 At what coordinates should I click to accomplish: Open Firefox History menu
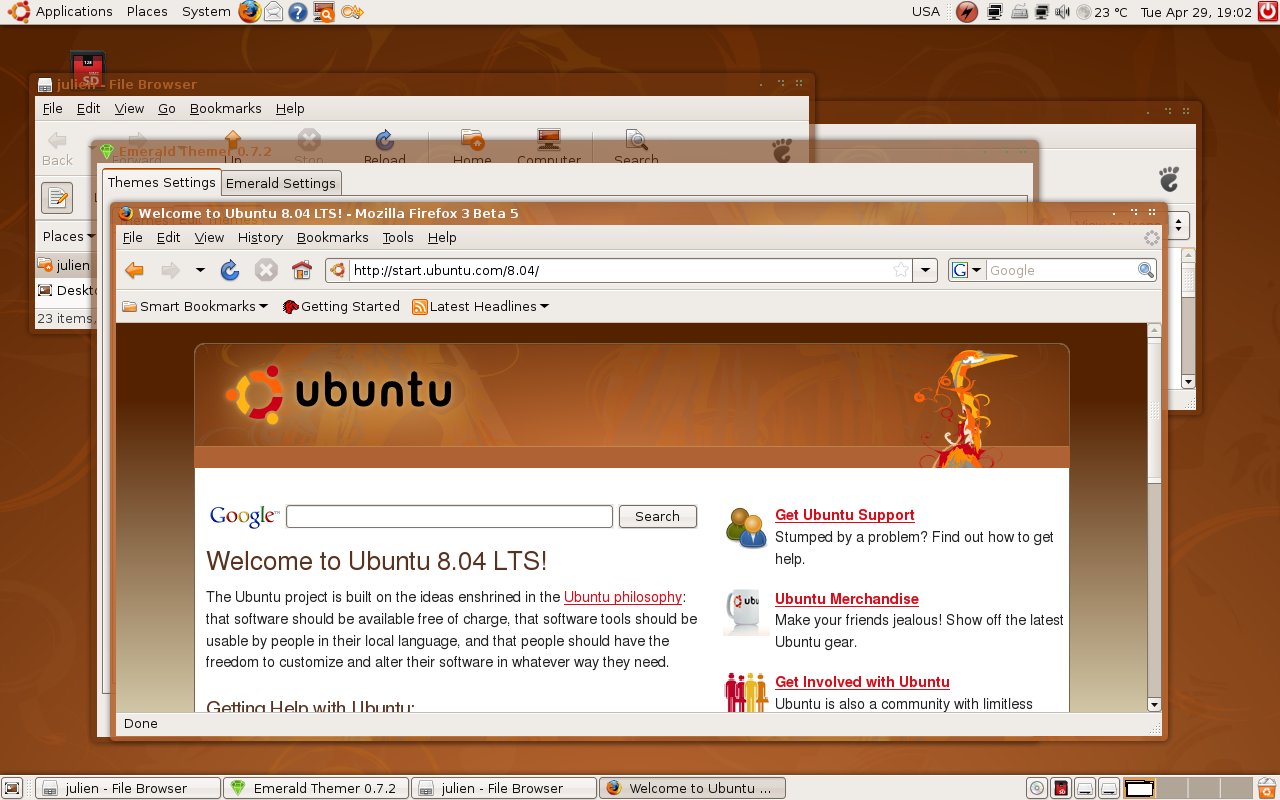click(260, 237)
